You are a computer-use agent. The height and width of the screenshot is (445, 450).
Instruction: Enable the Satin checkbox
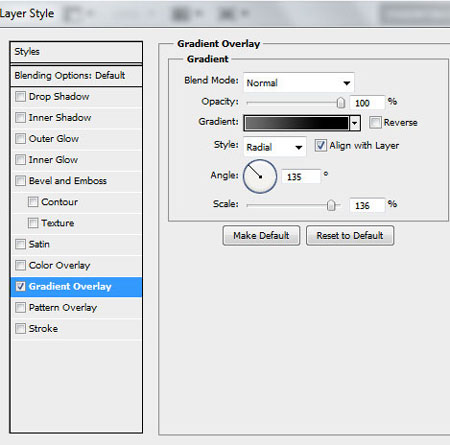20,244
